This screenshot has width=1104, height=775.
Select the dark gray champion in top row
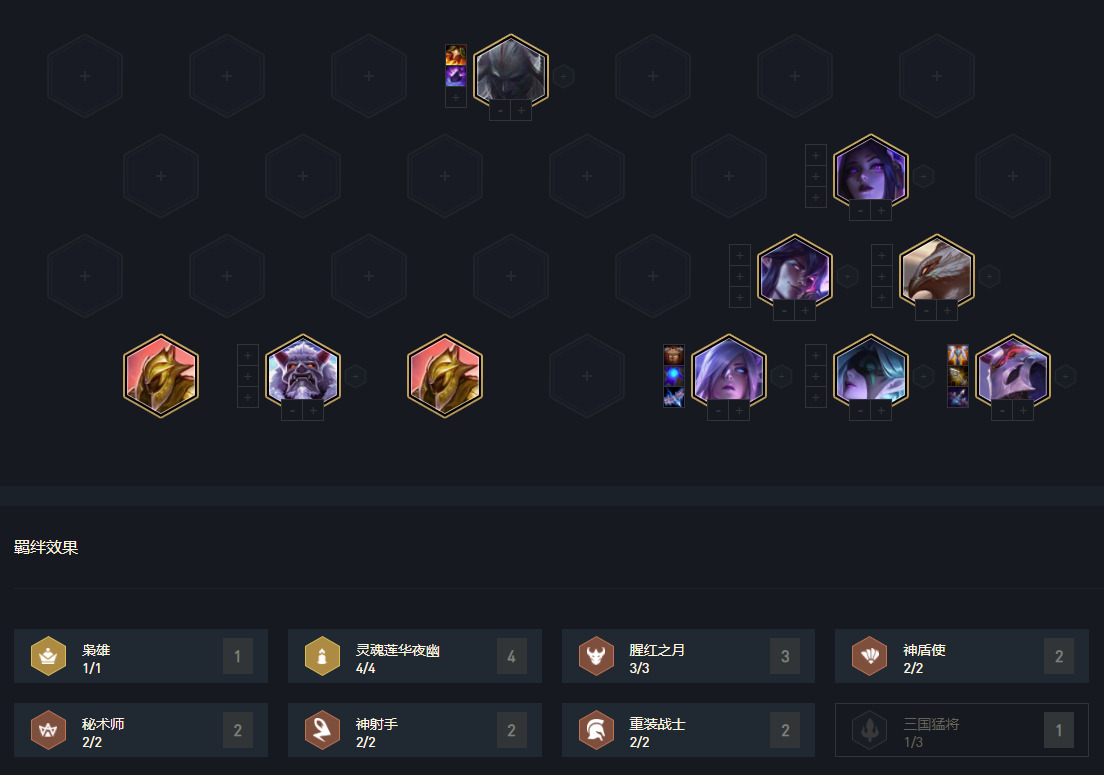pyautogui.click(x=510, y=73)
